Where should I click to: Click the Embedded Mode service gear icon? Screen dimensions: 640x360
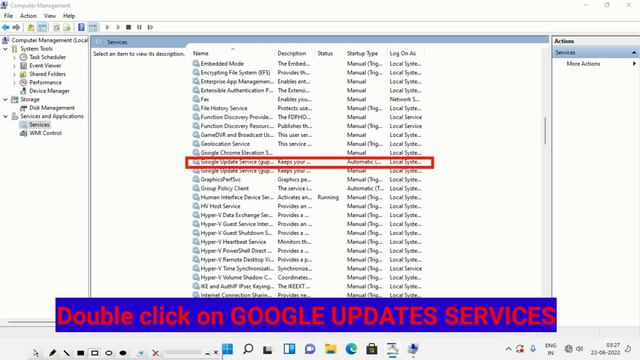196,64
